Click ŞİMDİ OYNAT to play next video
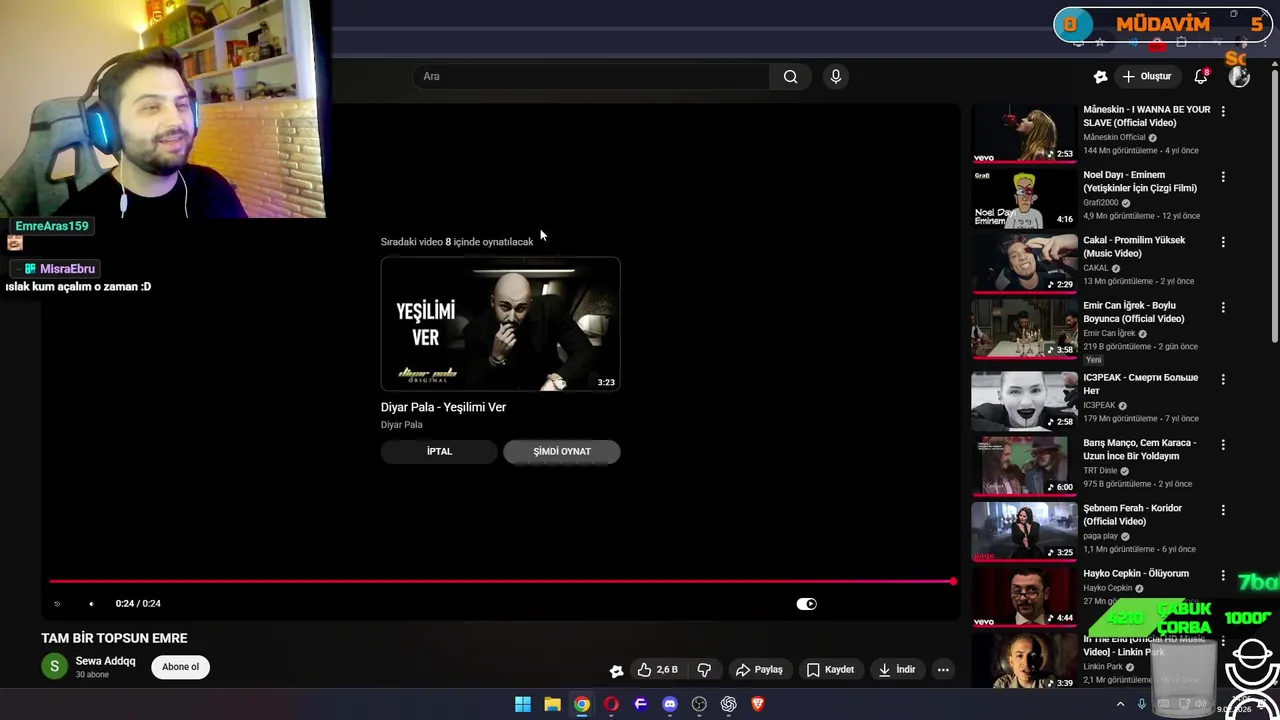 click(x=562, y=452)
